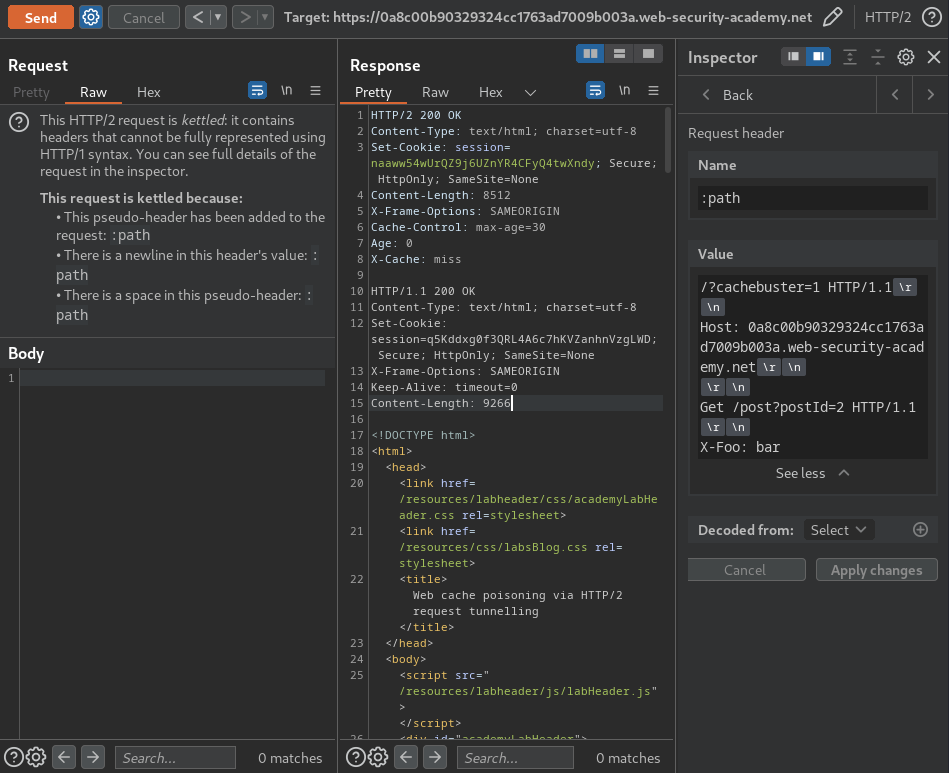This screenshot has height=773, width=949.
Task: Dock Inspector to the right side
Action: coord(818,56)
